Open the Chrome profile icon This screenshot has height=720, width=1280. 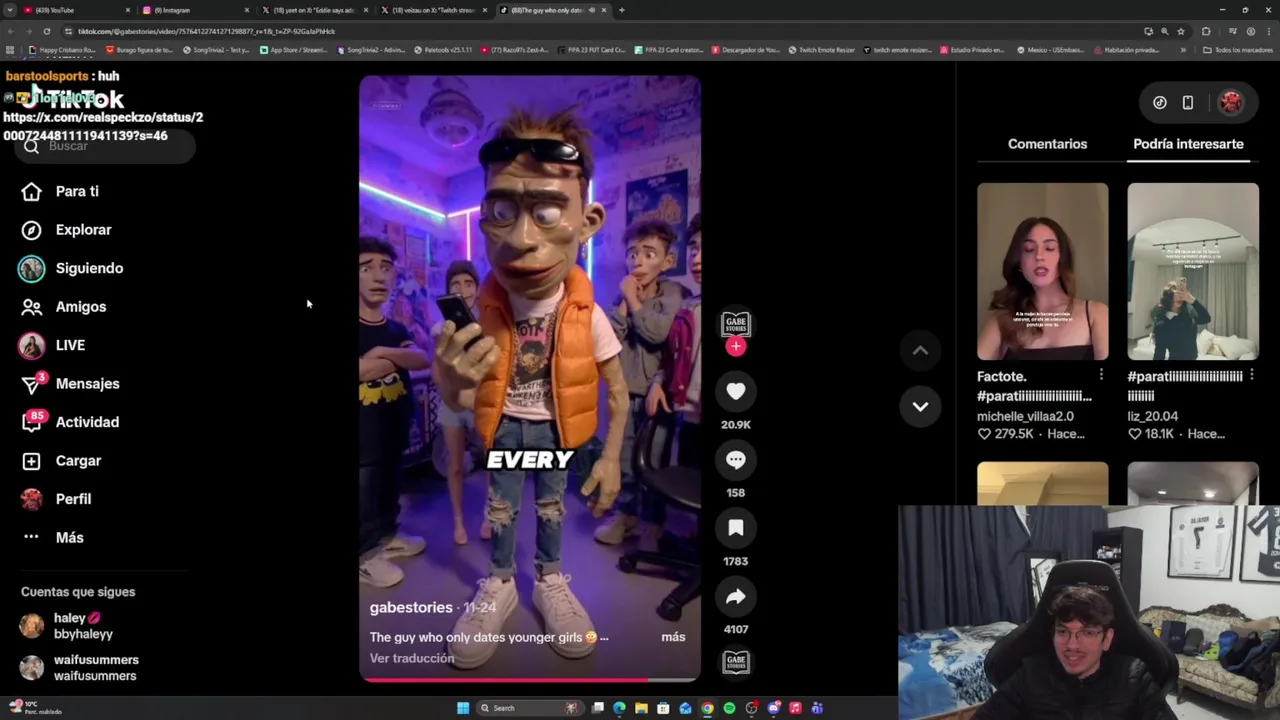tap(1250, 31)
